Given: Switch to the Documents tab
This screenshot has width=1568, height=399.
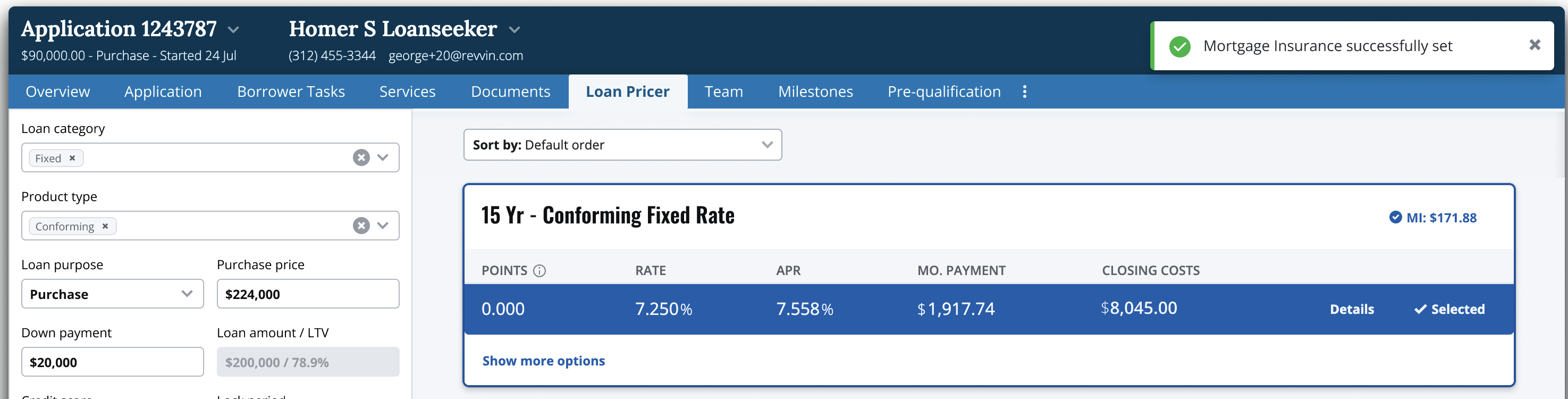Looking at the screenshot, I should coord(510,92).
